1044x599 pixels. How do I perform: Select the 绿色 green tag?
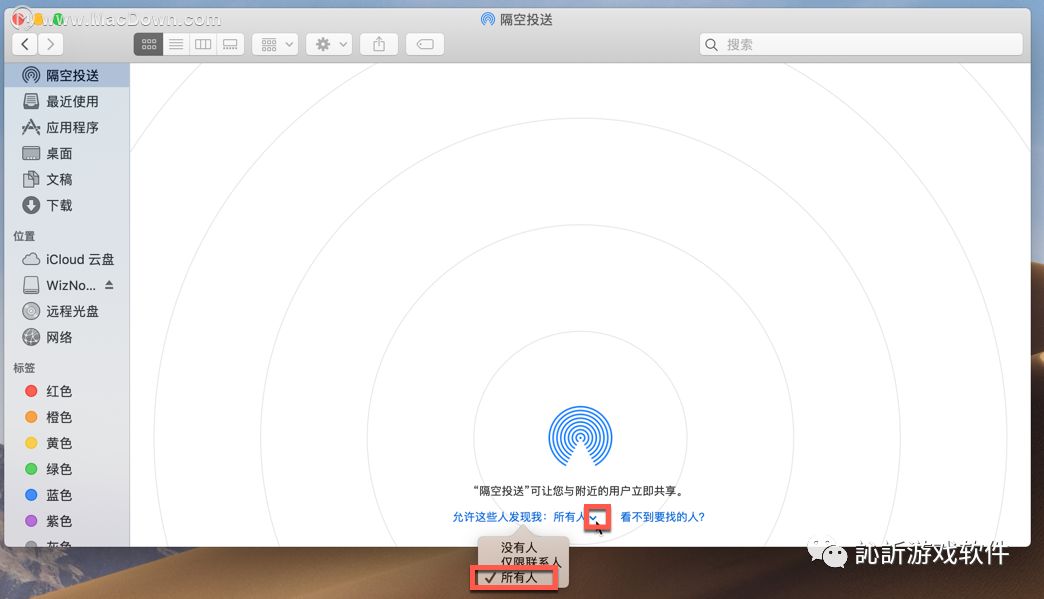67,469
